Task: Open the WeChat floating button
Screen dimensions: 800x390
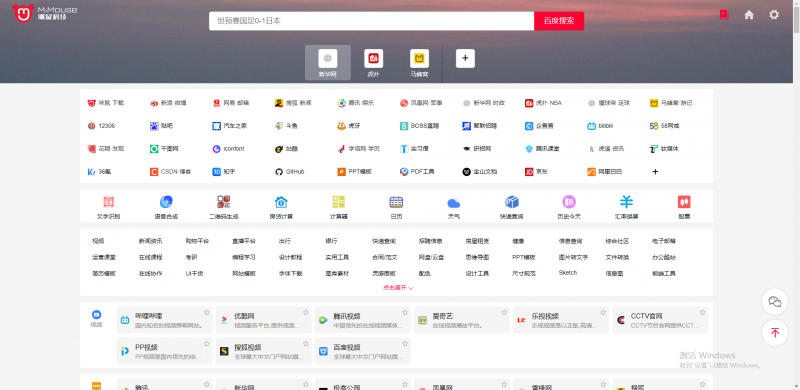Action: [x=774, y=302]
